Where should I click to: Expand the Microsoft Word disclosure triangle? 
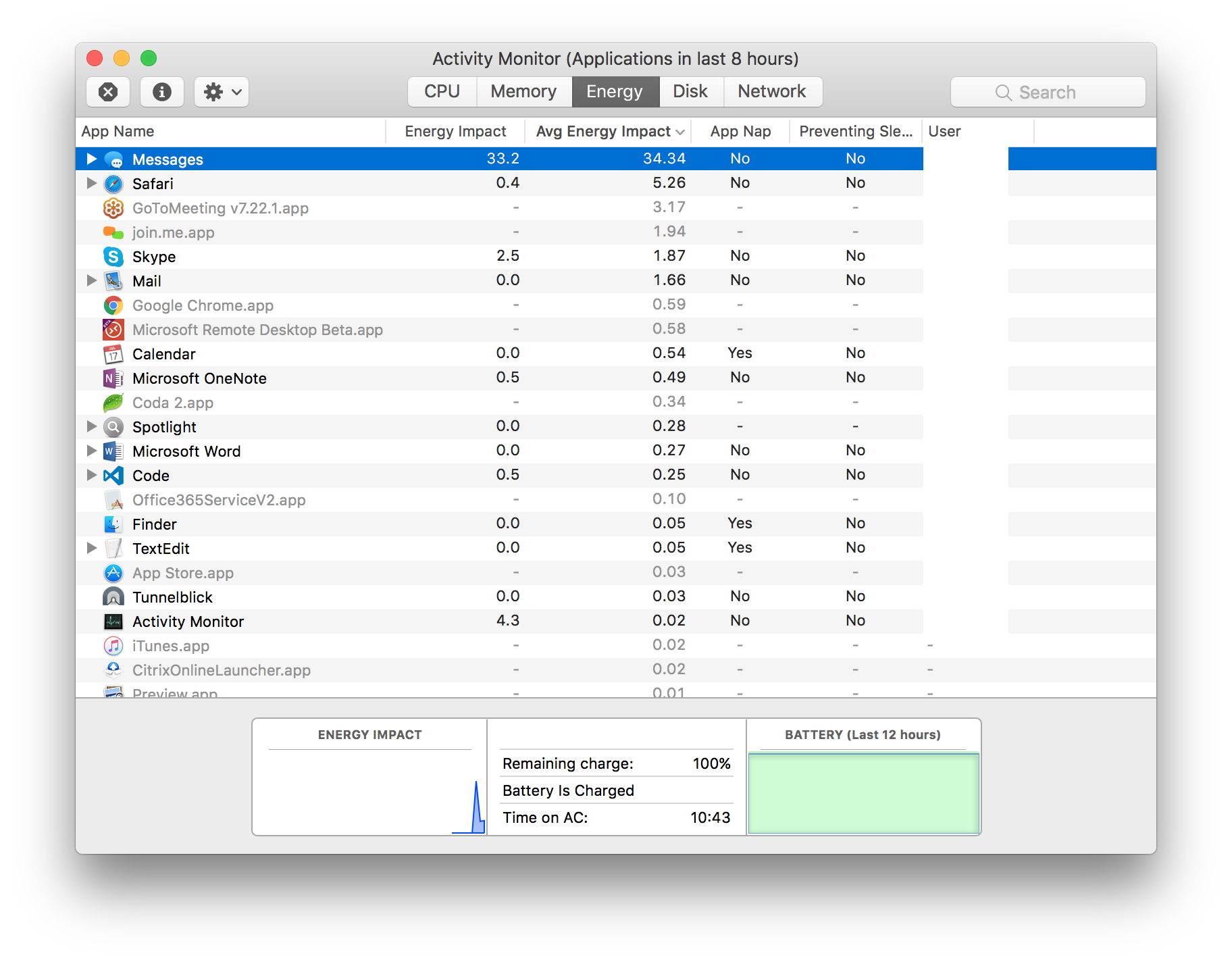point(92,451)
